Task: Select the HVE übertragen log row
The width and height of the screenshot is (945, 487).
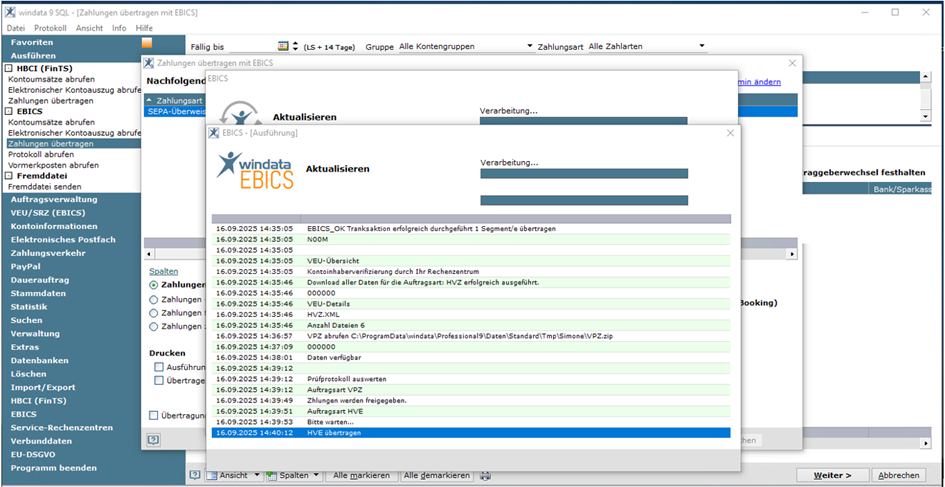Action: pyautogui.click(x=471, y=433)
